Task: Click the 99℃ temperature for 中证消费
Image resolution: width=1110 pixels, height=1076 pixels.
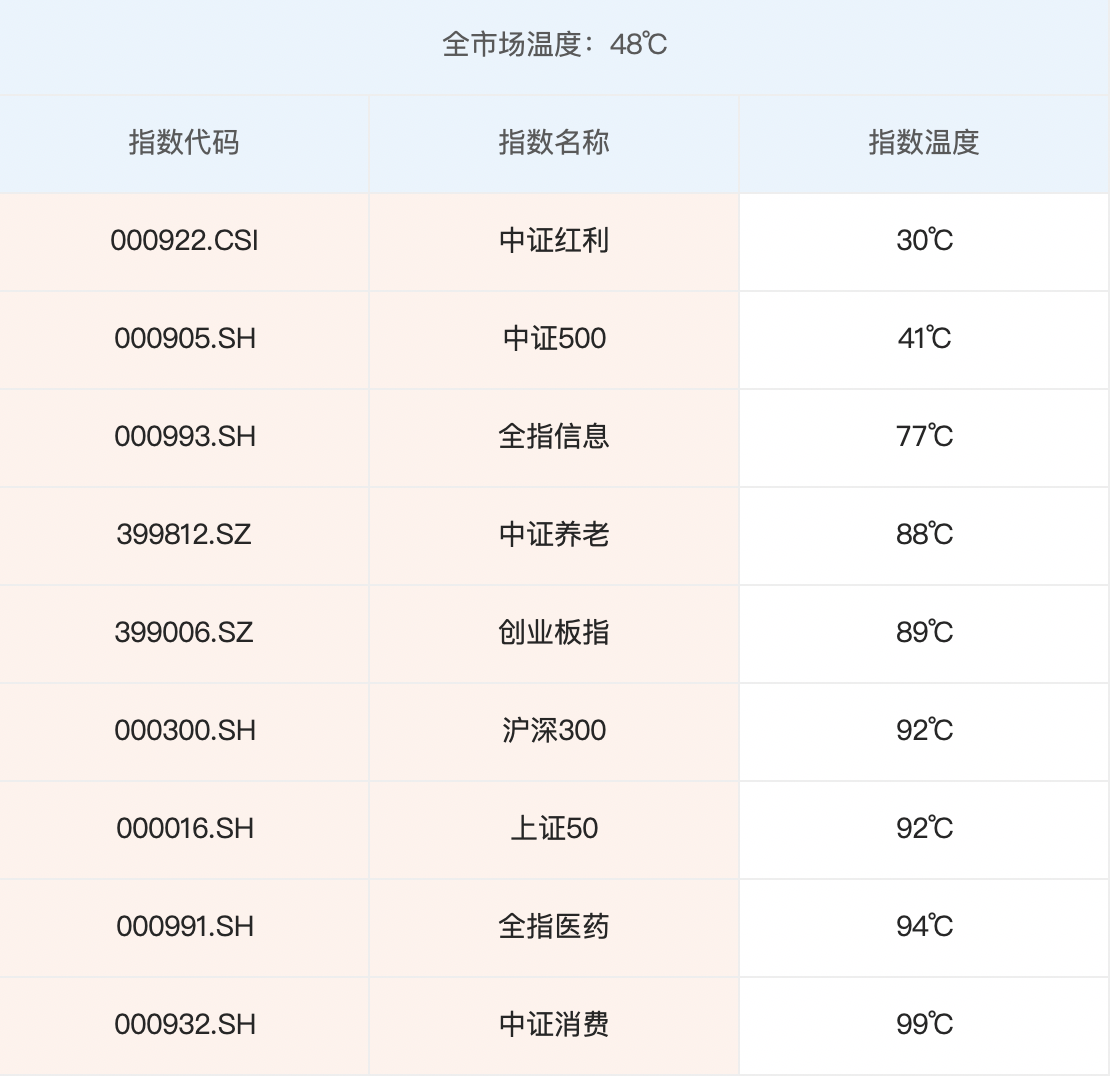Action: pos(924,1025)
